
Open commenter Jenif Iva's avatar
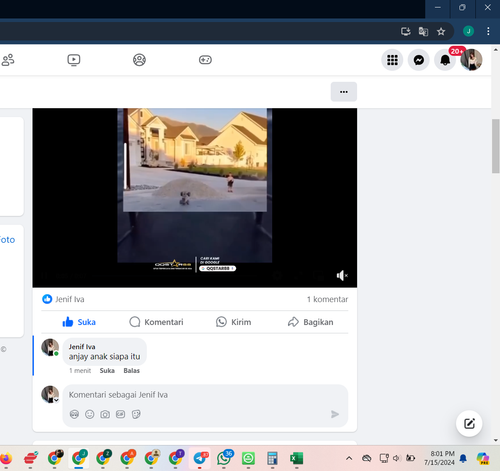[50, 347]
